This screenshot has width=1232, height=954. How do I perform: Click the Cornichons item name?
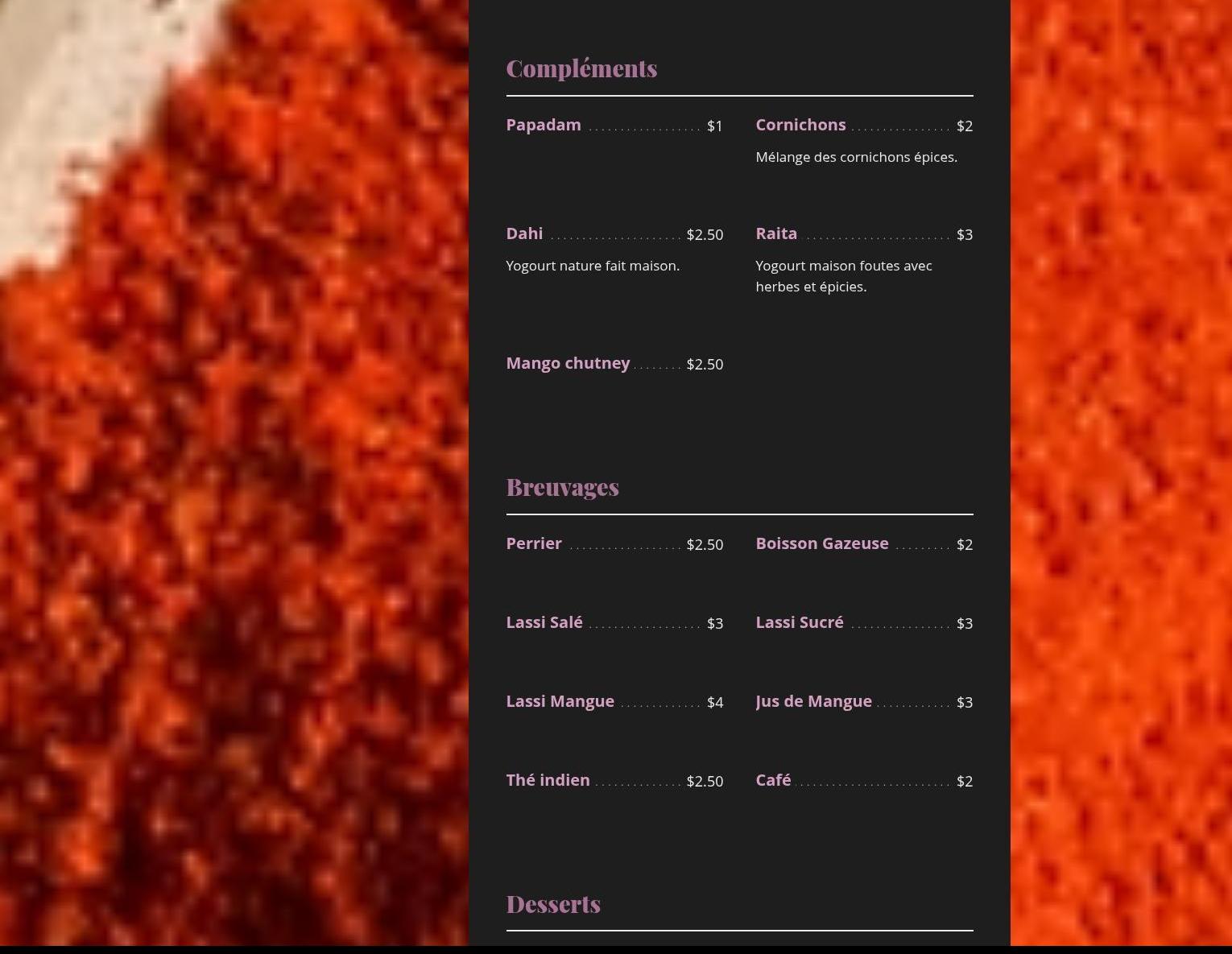tap(800, 125)
